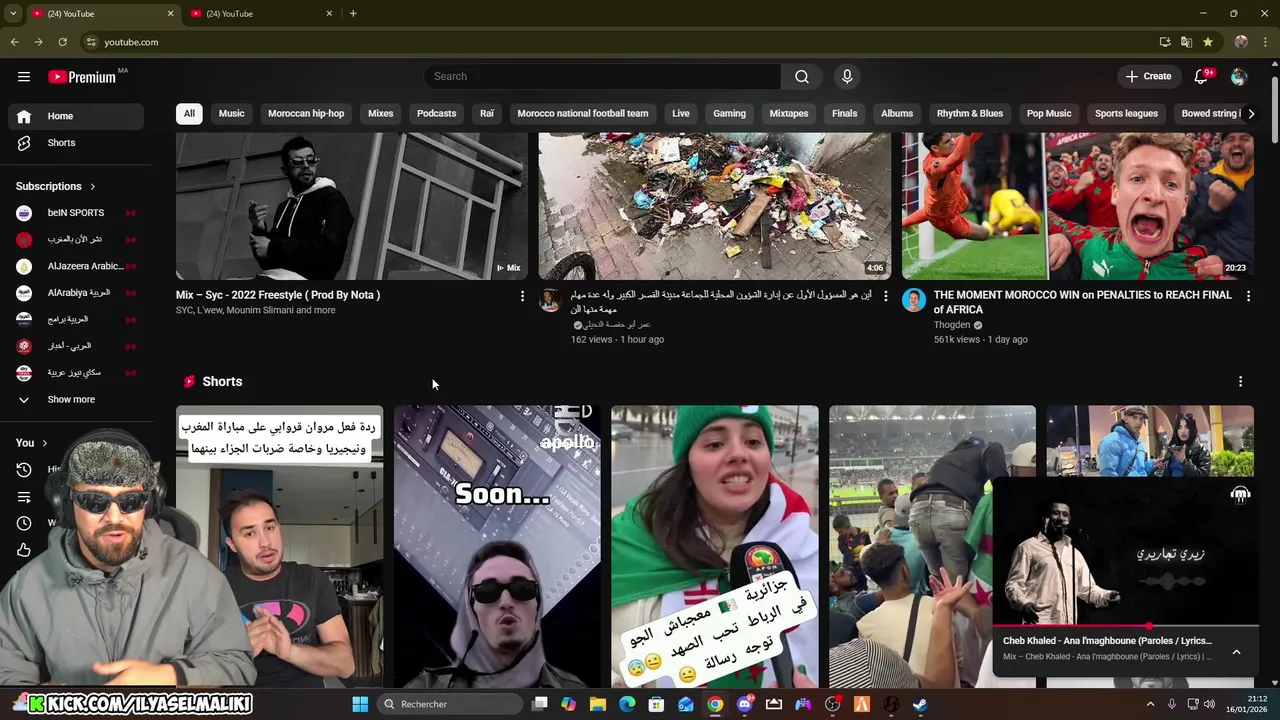Select the All filter chip

point(189,113)
